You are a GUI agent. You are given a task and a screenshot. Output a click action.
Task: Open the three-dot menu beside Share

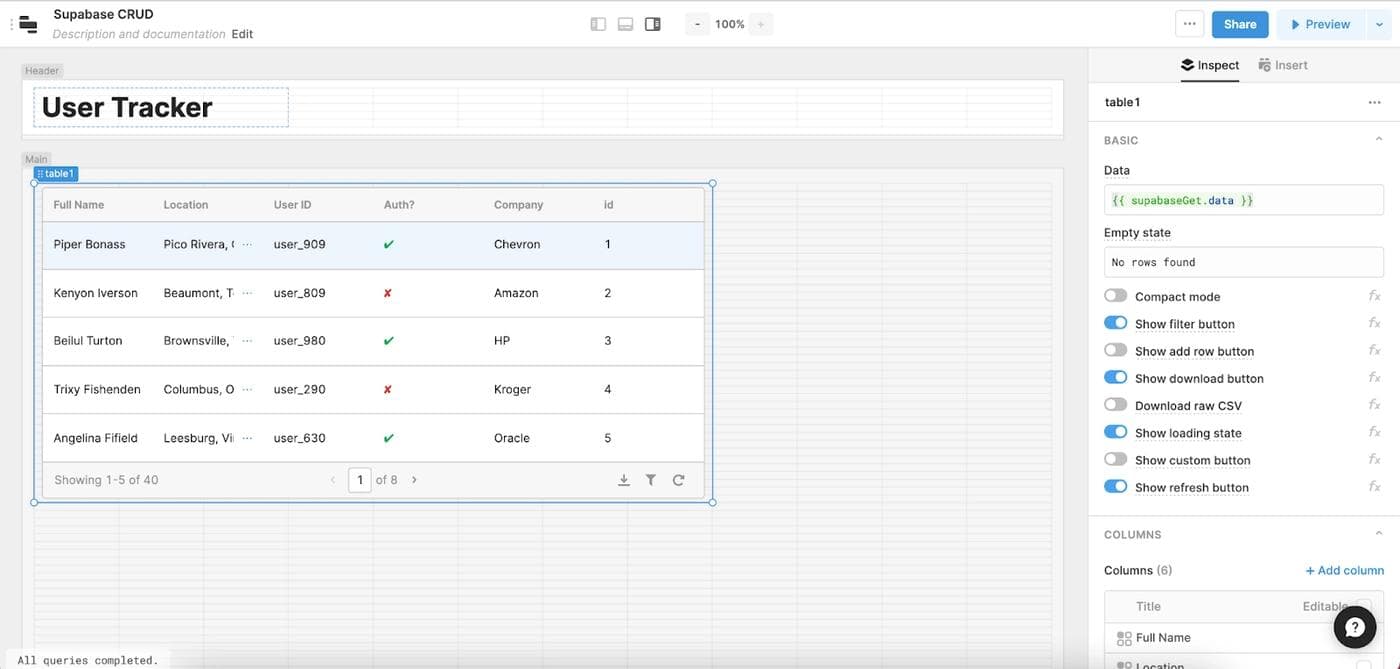[1188, 24]
